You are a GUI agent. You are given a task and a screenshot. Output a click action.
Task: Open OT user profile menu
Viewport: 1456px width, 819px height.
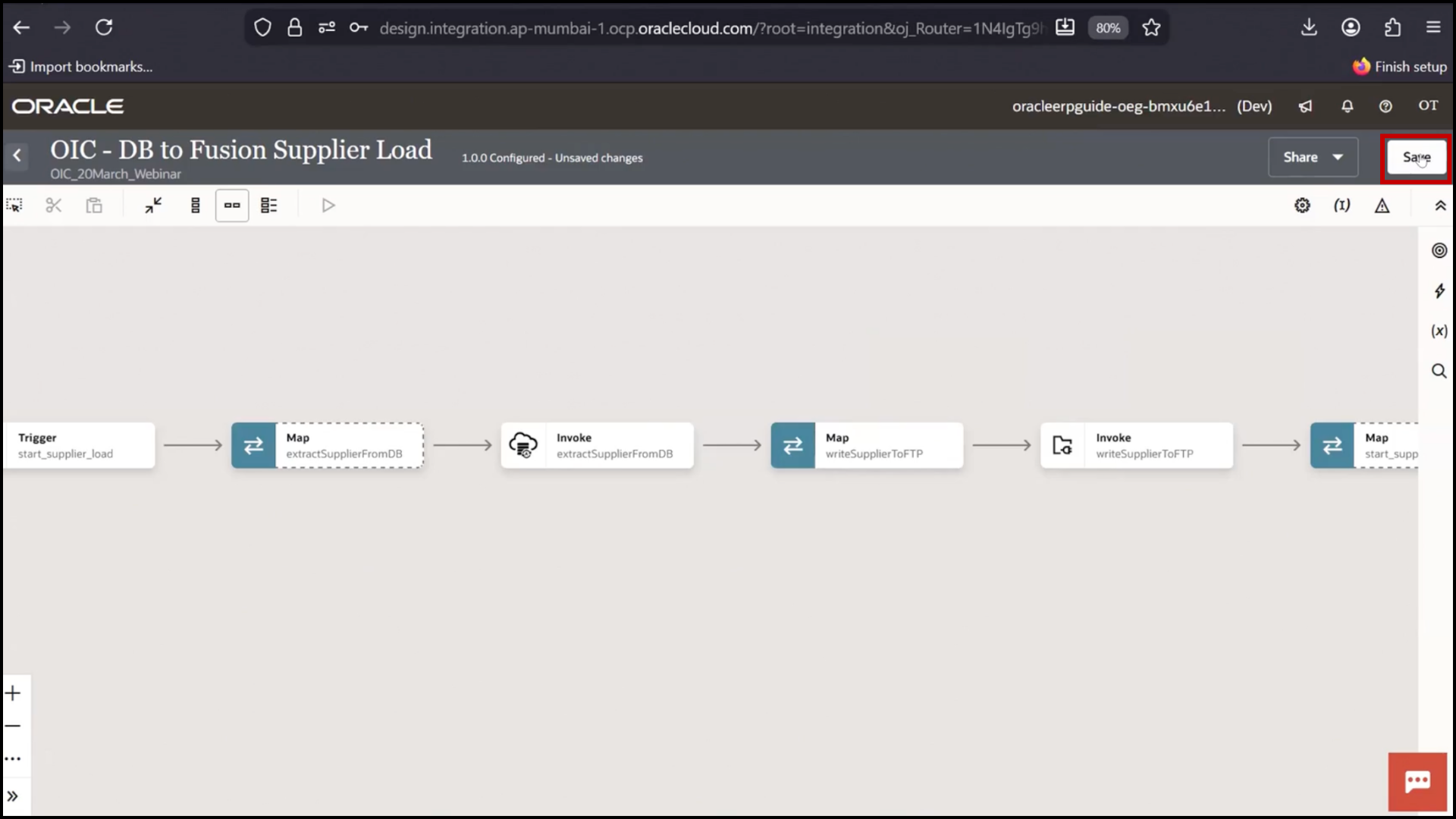tap(1428, 105)
